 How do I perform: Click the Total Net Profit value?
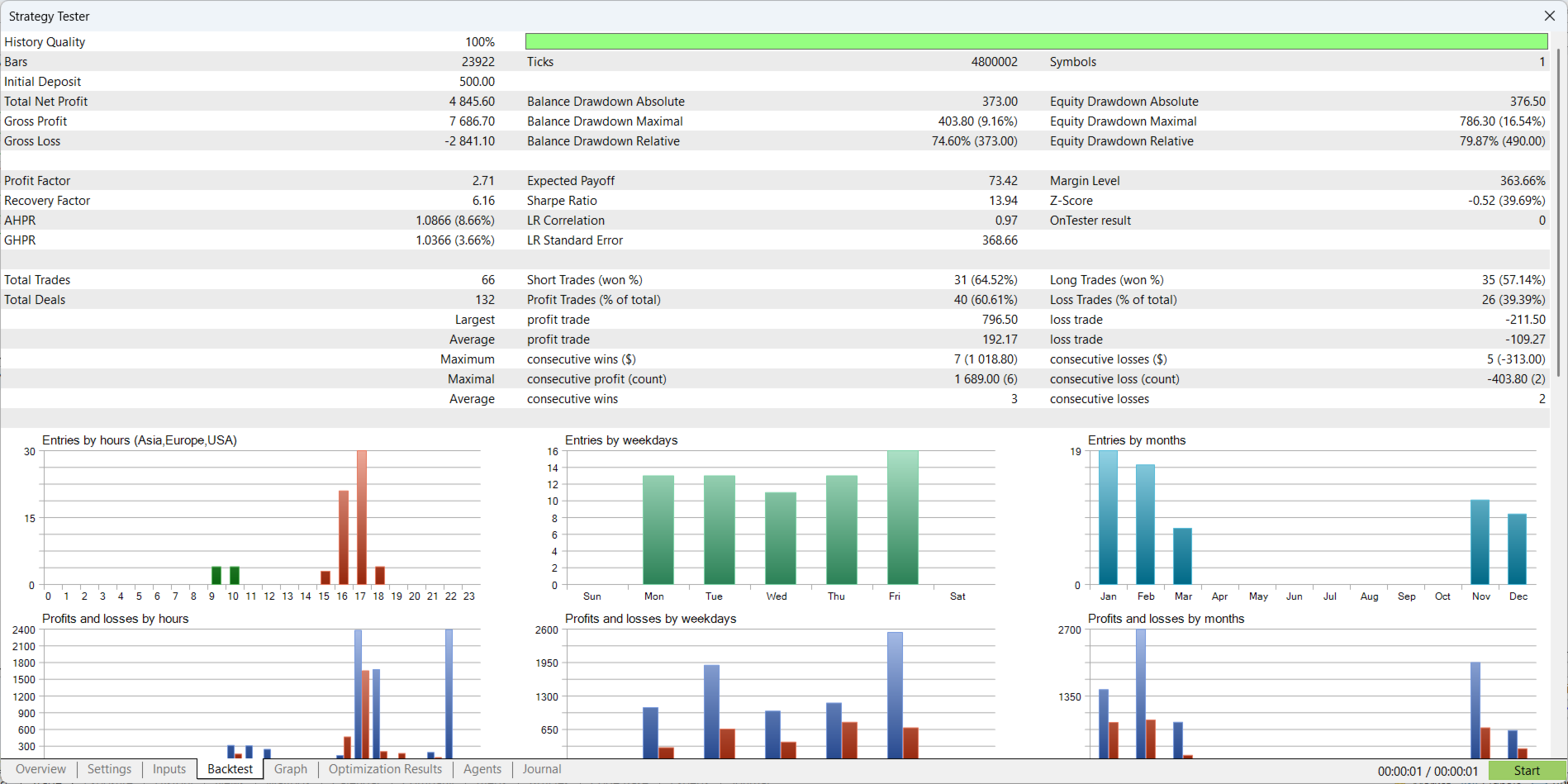(472, 102)
